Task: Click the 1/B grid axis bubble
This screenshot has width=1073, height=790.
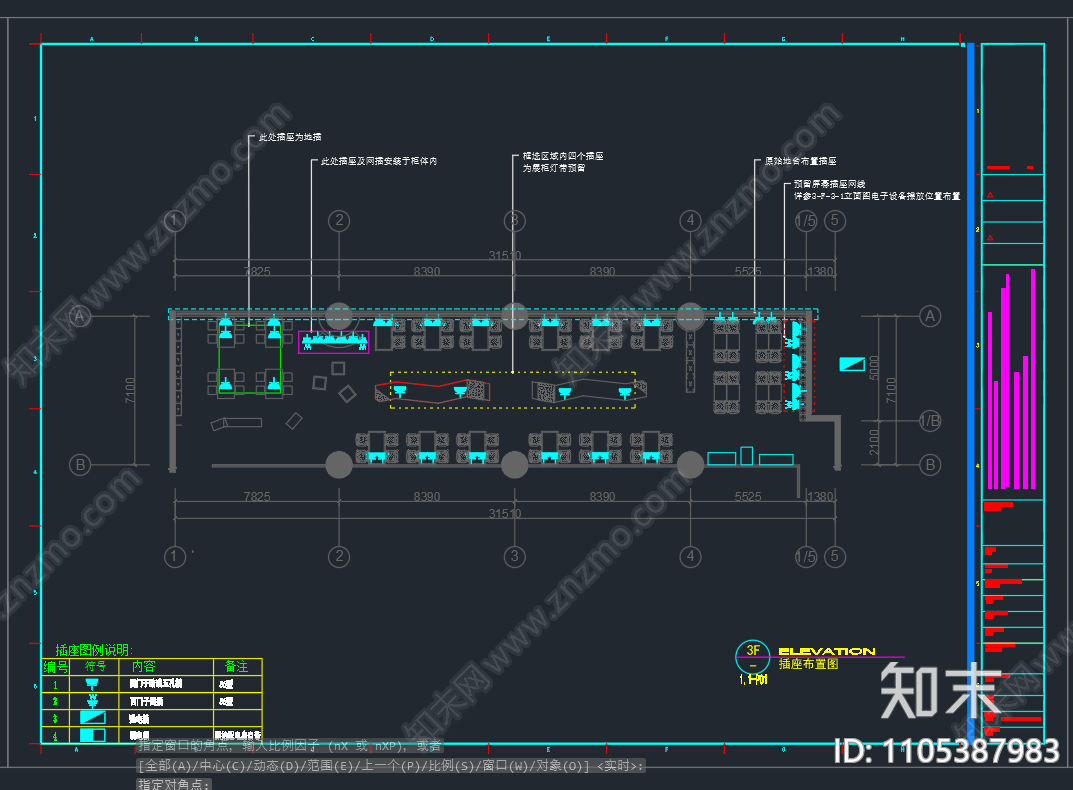Action: [x=930, y=421]
